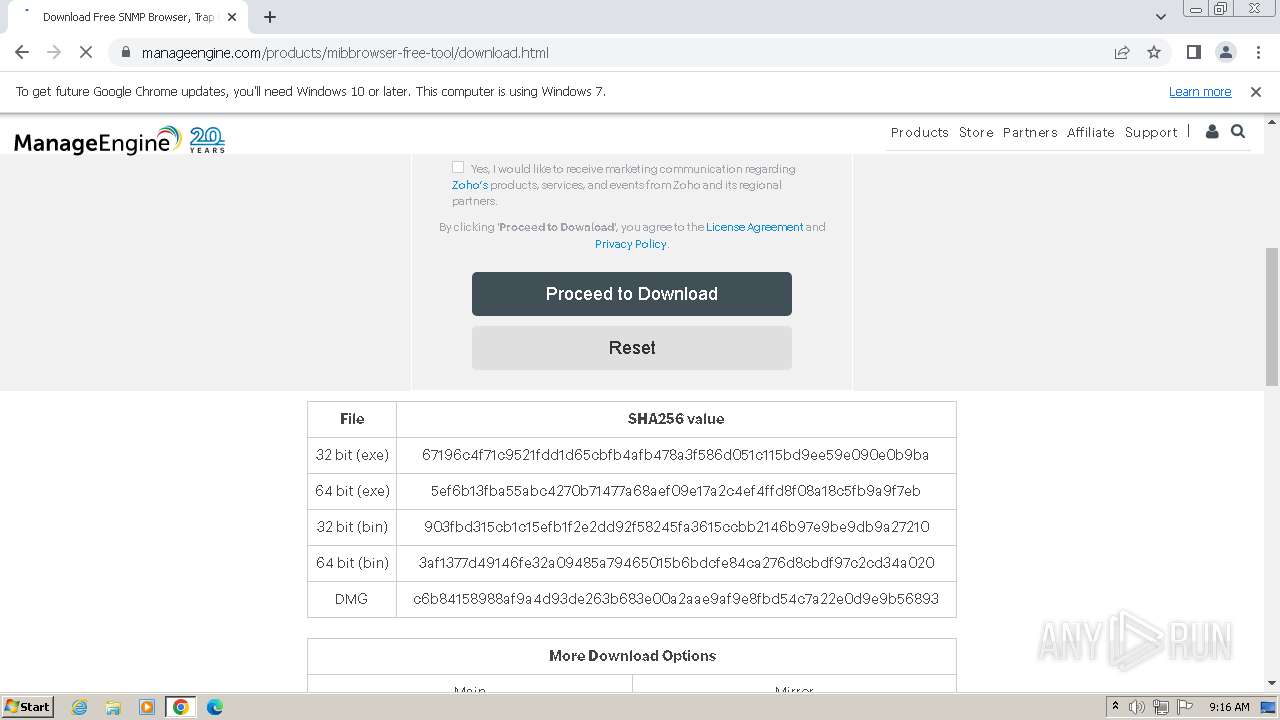
Task: Select the 32 bit (bin) SHA256 hash
Action: [x=676, y=527]
